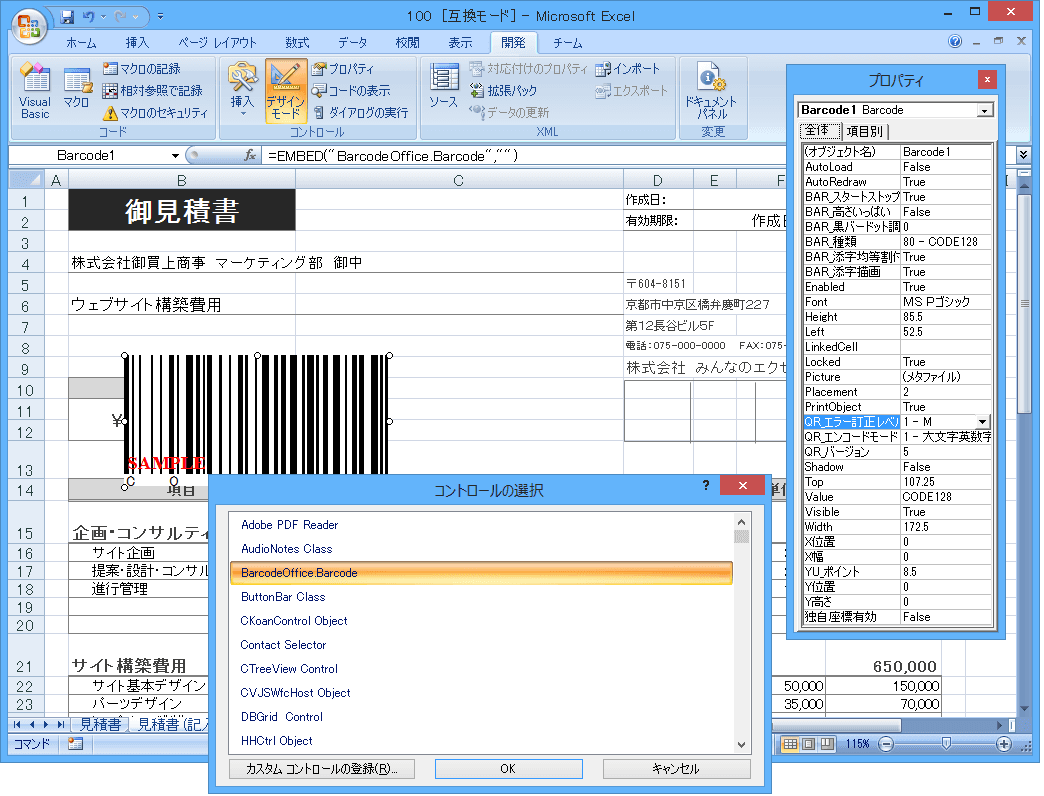Click the insert function fx icon
This screenshot has width=1044, height=796.
tap(250, 155)
